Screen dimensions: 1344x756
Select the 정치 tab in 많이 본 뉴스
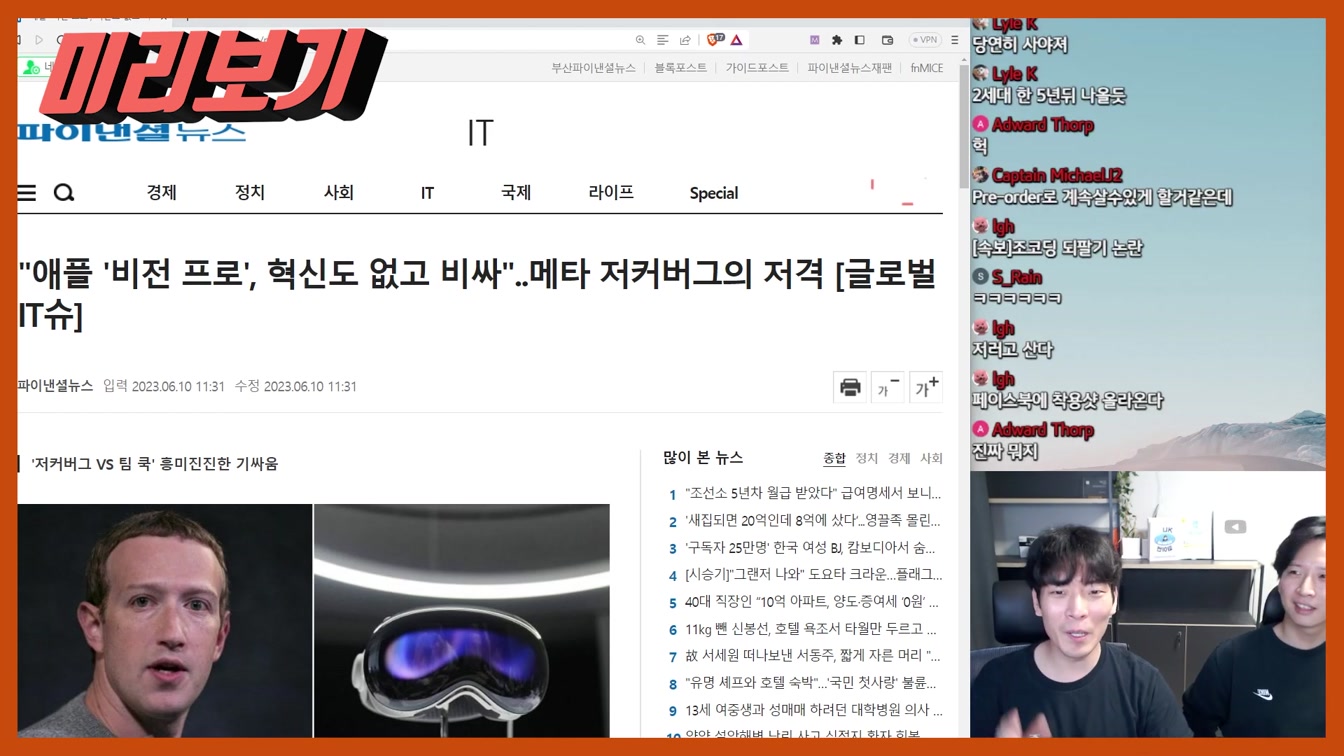pyautogui.click(x=867, y=458)
